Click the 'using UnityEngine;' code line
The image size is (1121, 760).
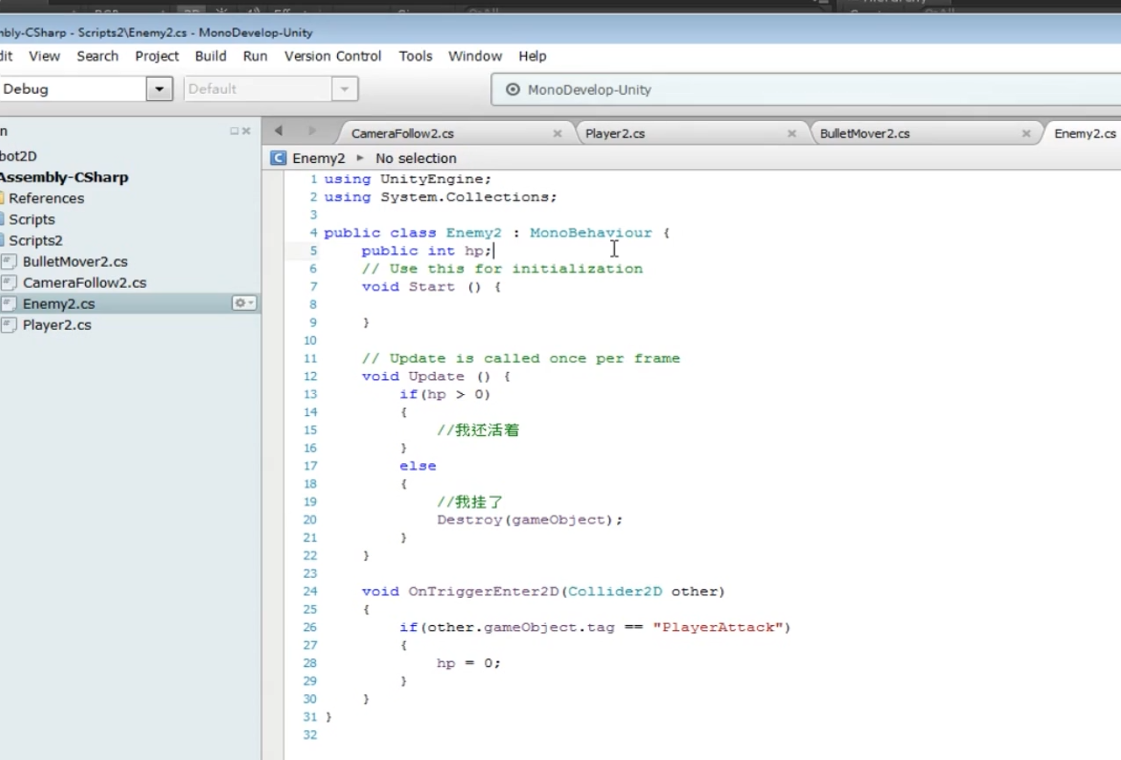click(408, 179)
